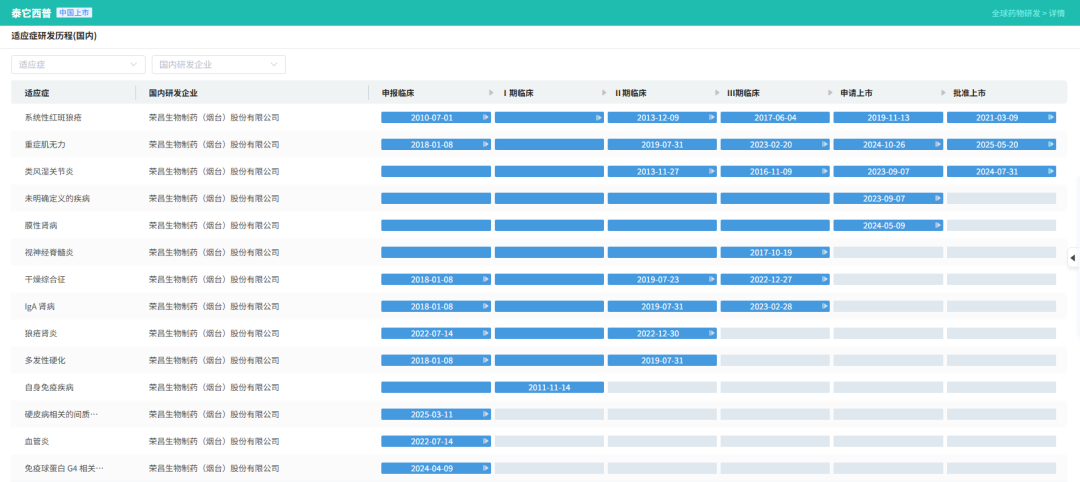Click the arrow icon on the 2011-11-14 bar
1080x482 pixels.
pos(599,387)
